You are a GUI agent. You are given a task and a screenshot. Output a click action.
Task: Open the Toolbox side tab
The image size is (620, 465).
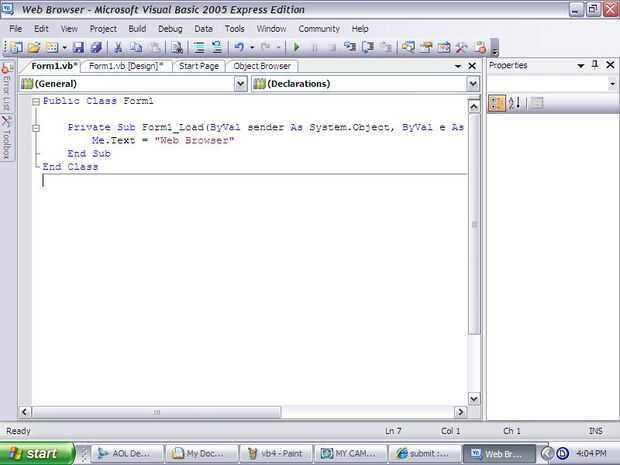[x=7, y=137]
